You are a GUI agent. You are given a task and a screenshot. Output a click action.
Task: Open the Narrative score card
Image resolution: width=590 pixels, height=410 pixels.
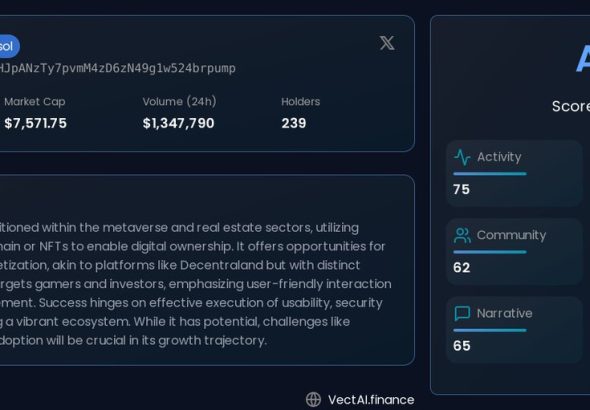(x=514, y=330)
